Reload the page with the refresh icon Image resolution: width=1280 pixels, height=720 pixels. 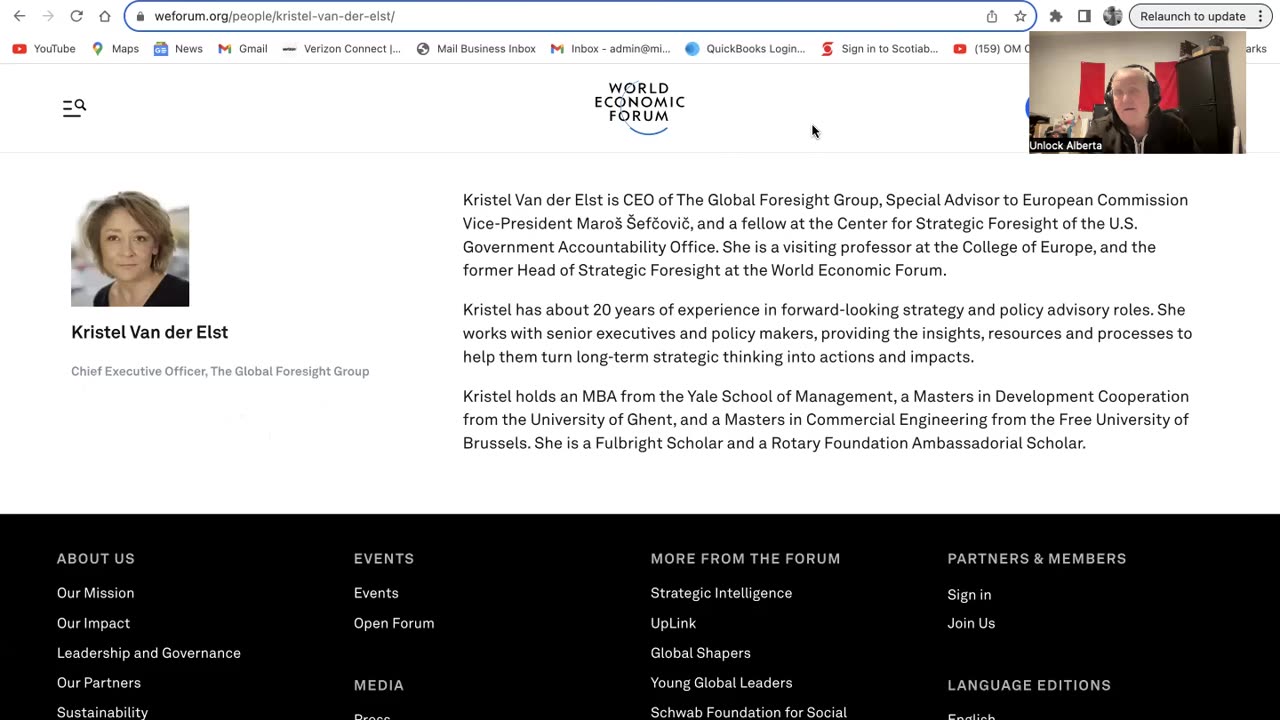tap(76, 16)
